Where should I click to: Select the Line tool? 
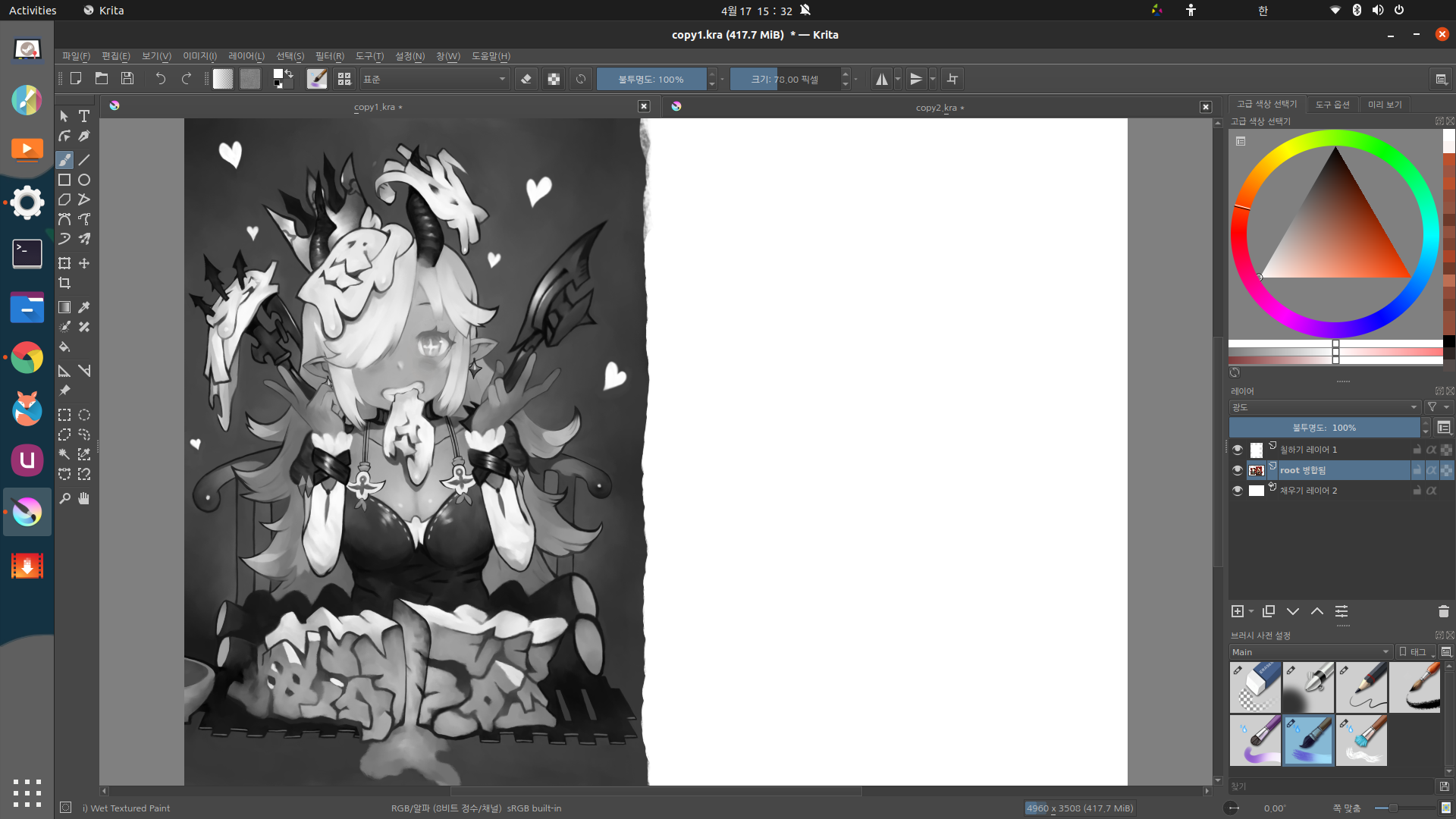pyautogui.click(x=84, y=160)
